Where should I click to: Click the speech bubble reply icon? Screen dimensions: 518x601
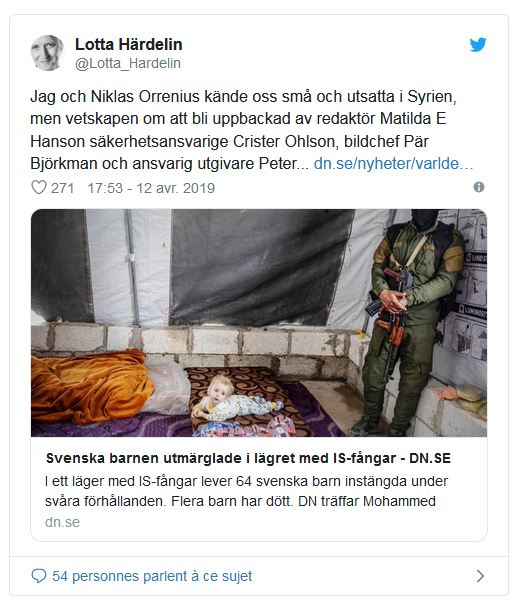click(x=38, y=576)
